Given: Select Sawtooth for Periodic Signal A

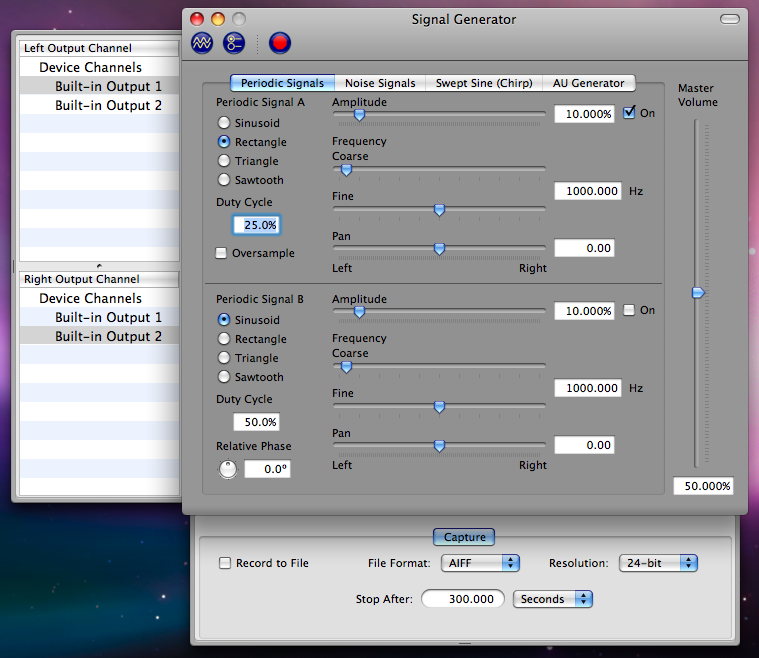Looking at the screenshot, I should 224,180.
